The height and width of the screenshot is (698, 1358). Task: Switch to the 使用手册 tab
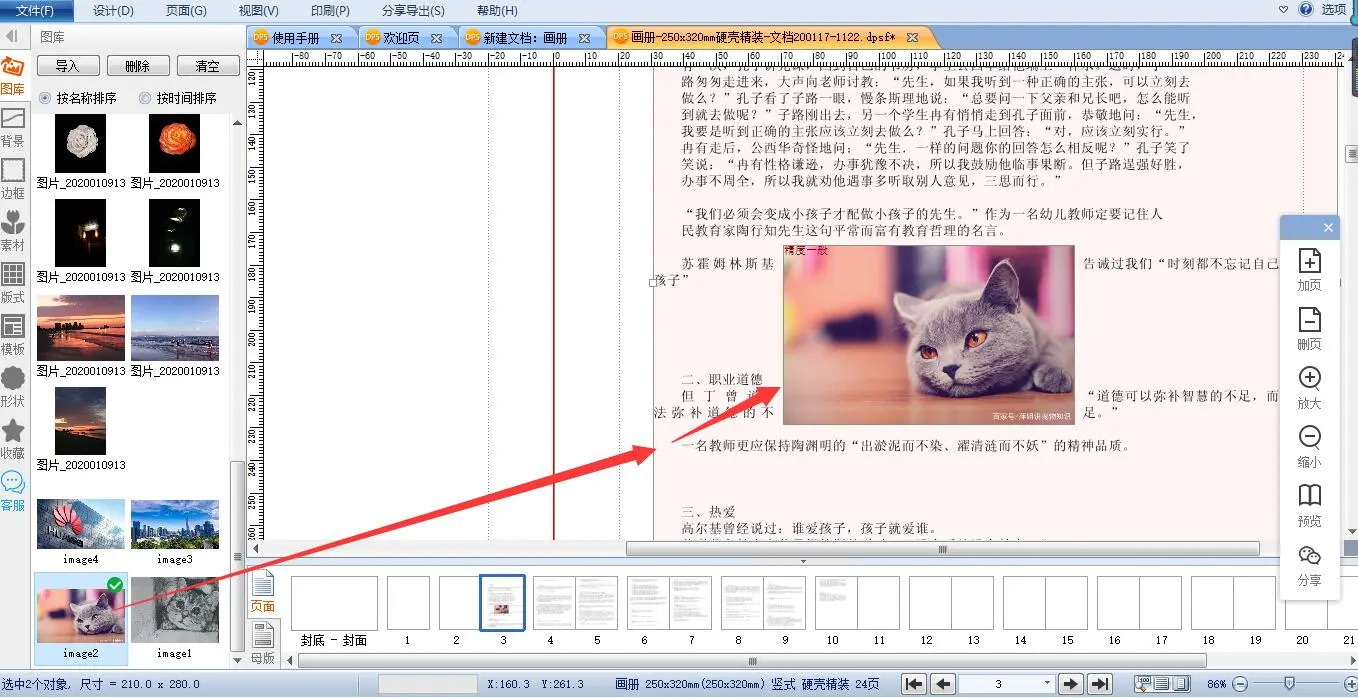point(296,37)
